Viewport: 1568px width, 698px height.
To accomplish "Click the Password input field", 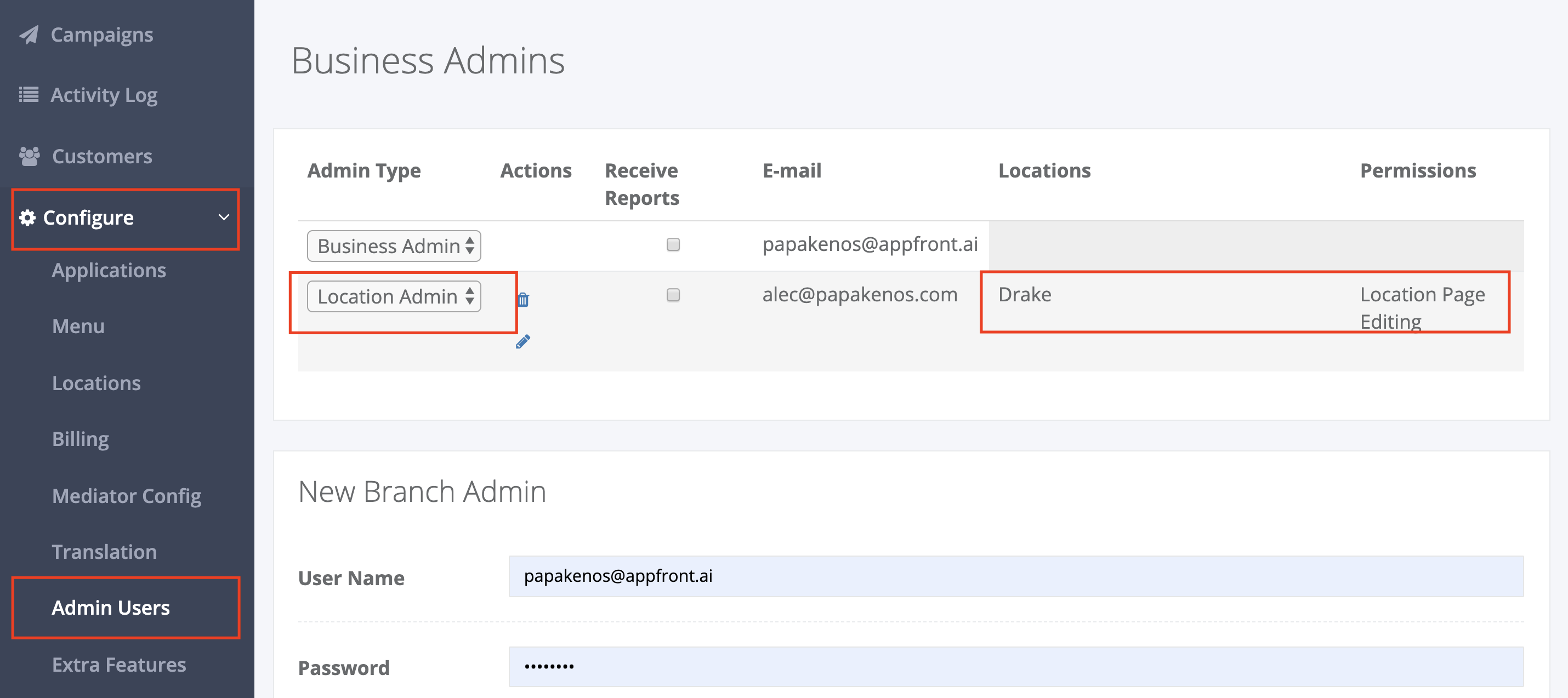I will click(1016, 666).
